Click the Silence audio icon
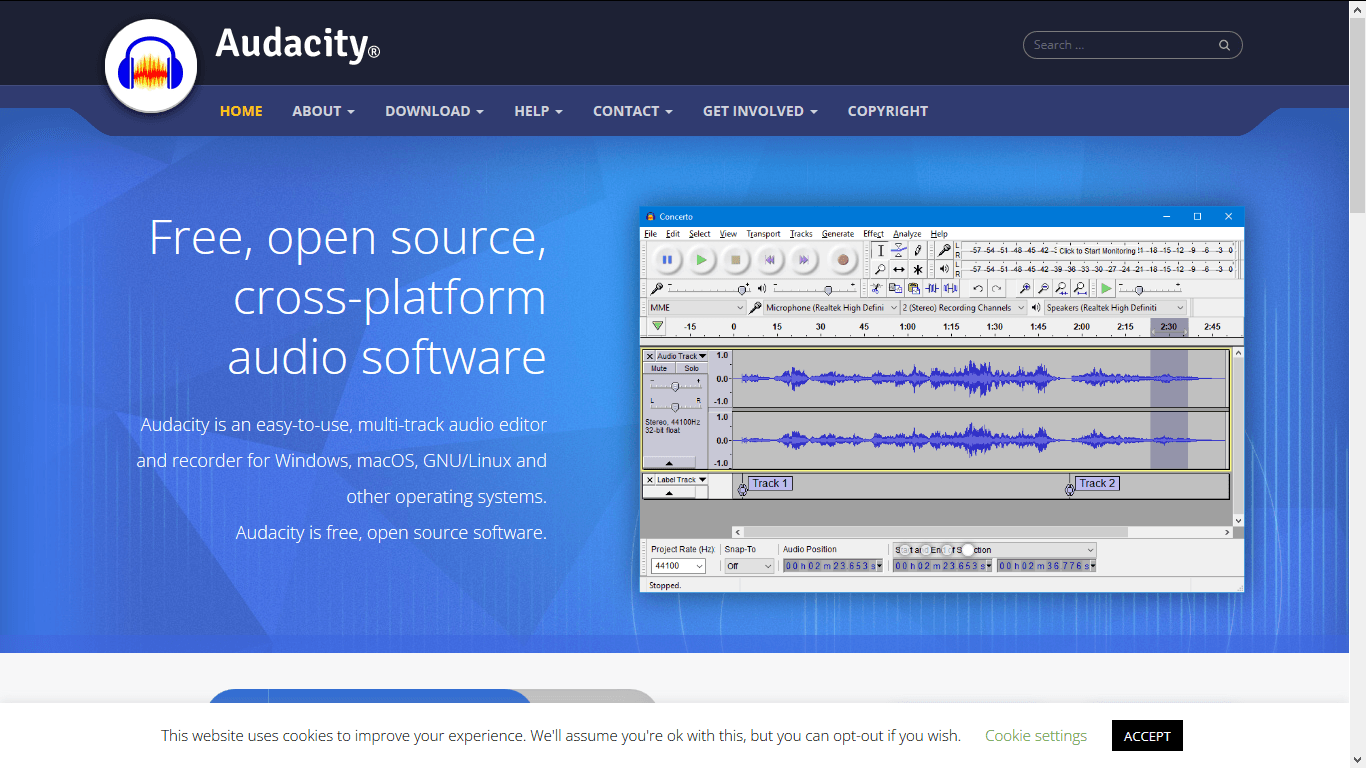 click(x=950, y=288)
